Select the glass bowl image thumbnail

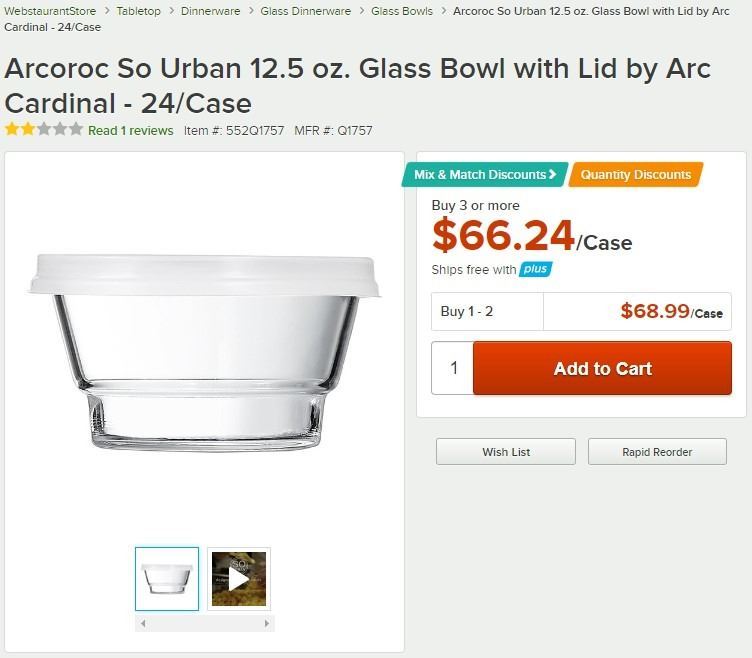tap(167, 578)
